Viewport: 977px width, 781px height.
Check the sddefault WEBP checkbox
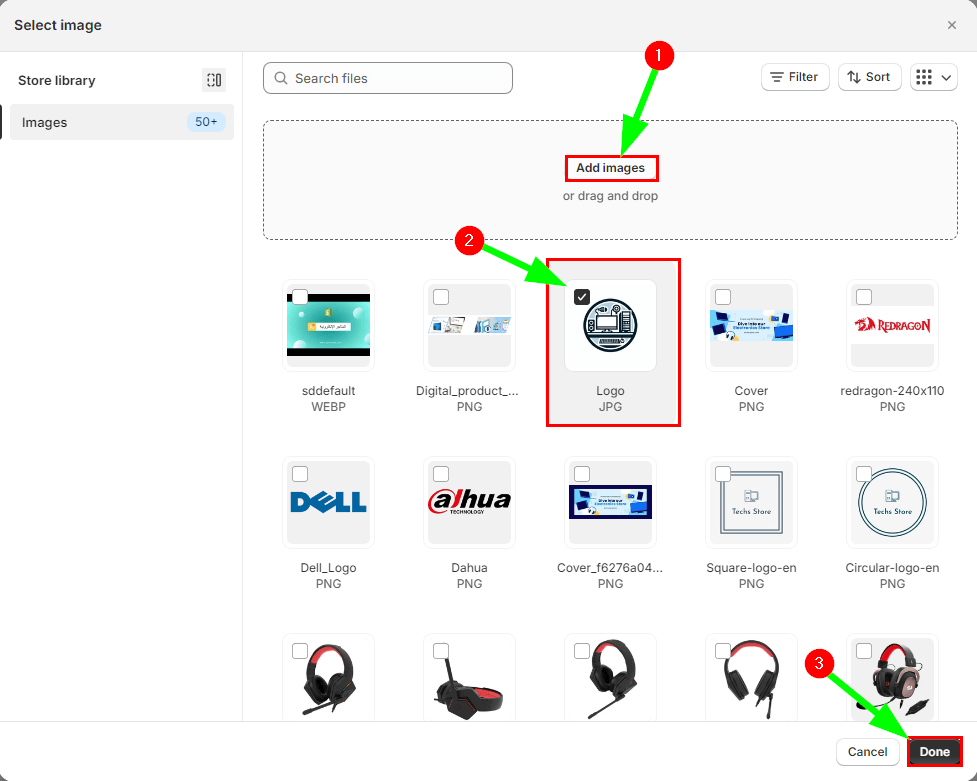tap(300, 297)
